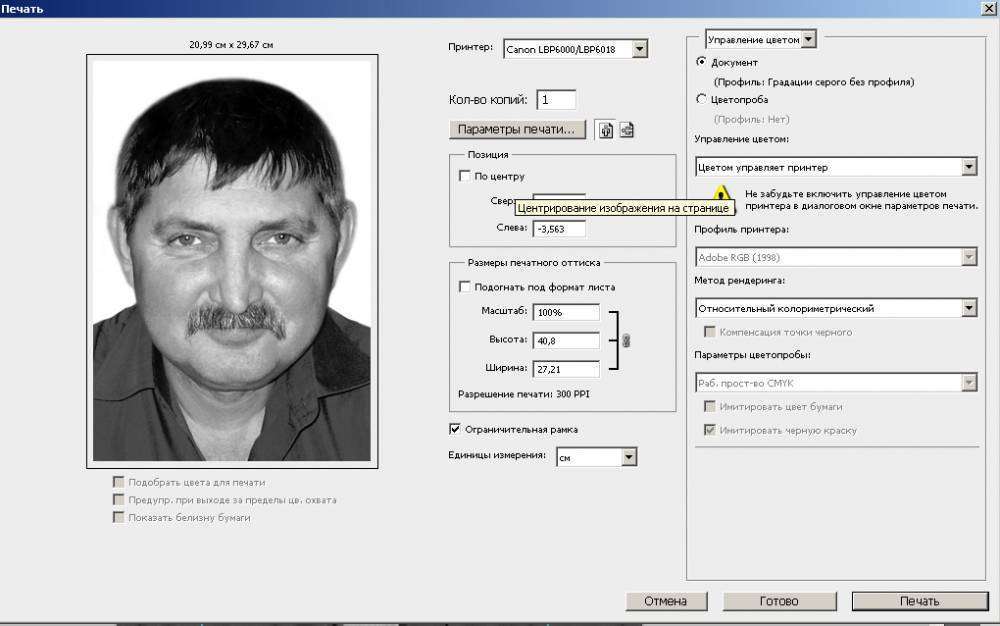Open Метод рендеринга dropdown
Viewport: 1000px width, 626px height.
(x=968, y=308)
